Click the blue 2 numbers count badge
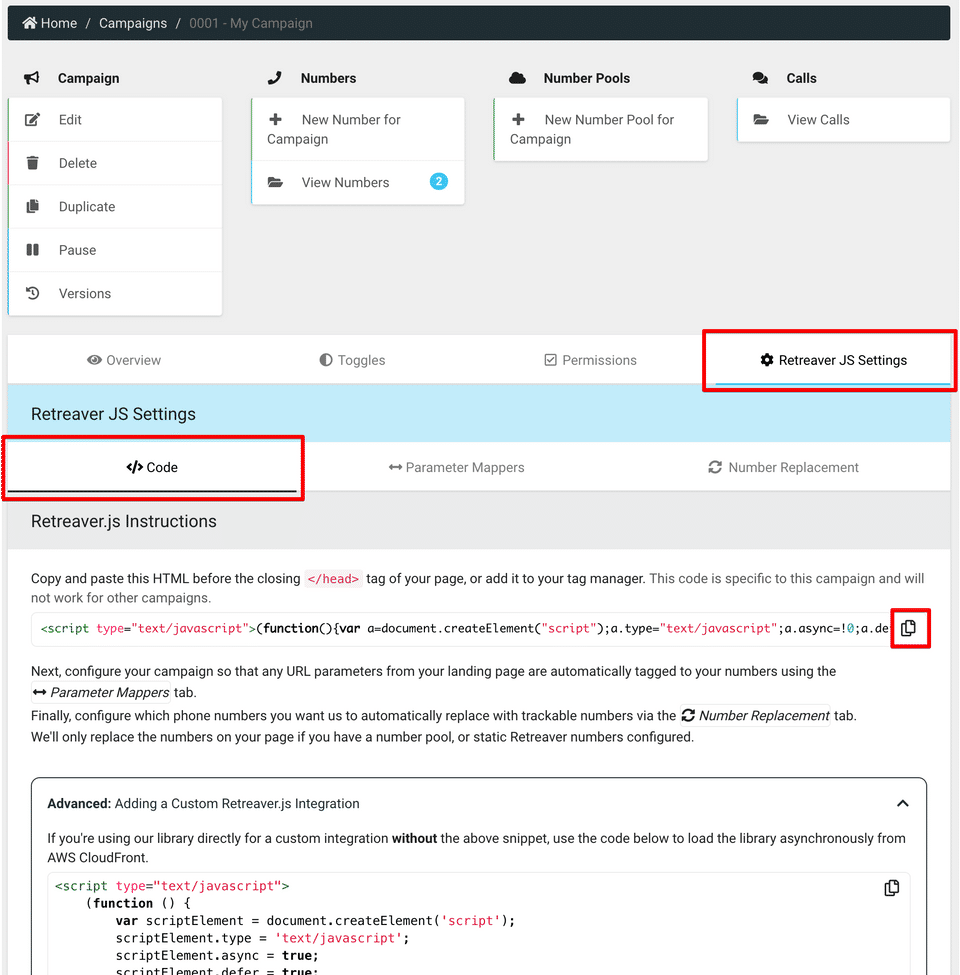 (x=439, y=182)
